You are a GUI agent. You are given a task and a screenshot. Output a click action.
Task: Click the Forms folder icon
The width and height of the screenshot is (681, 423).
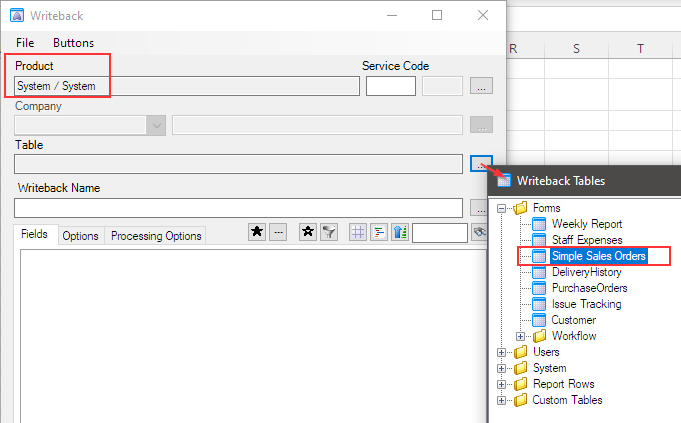(x=520, y=208)
